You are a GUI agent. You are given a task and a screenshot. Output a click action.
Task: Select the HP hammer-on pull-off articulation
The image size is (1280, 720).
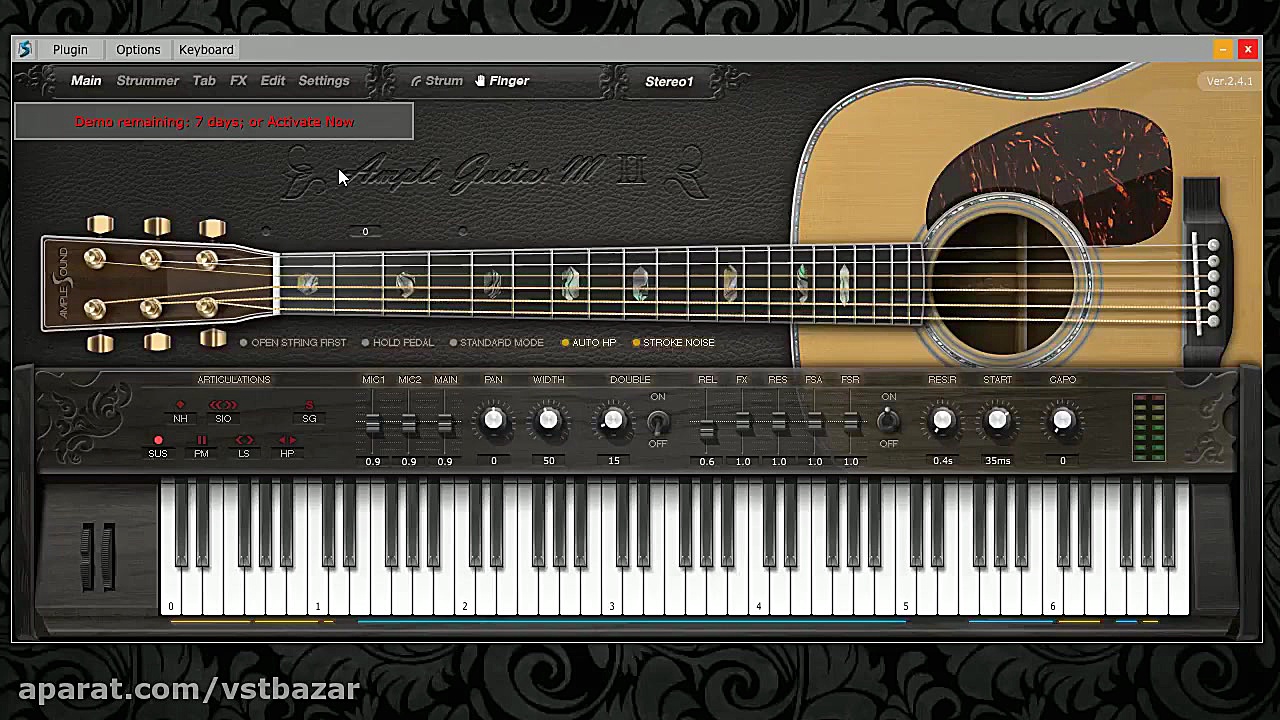[x=287, y=447]
